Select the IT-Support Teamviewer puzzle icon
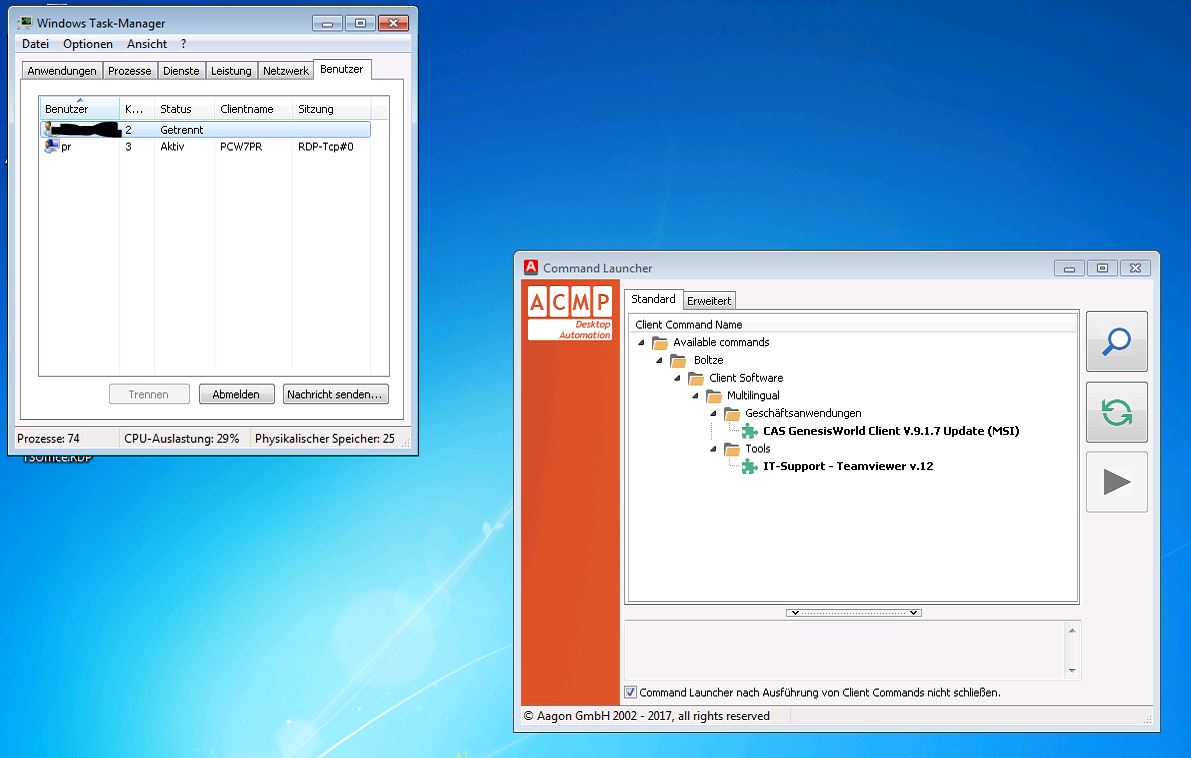 pyautogui.click(x=749, y=466)
